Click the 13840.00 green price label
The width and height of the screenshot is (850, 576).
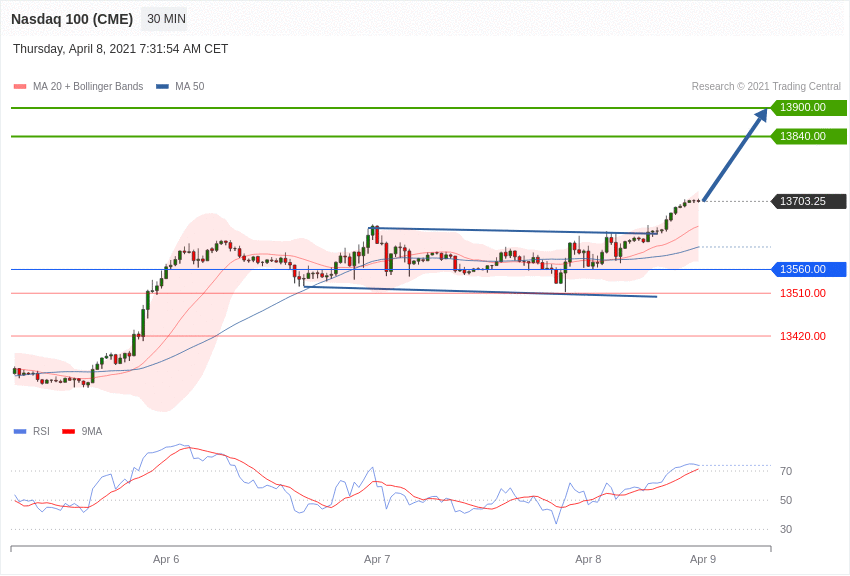(x=808, y=136)
